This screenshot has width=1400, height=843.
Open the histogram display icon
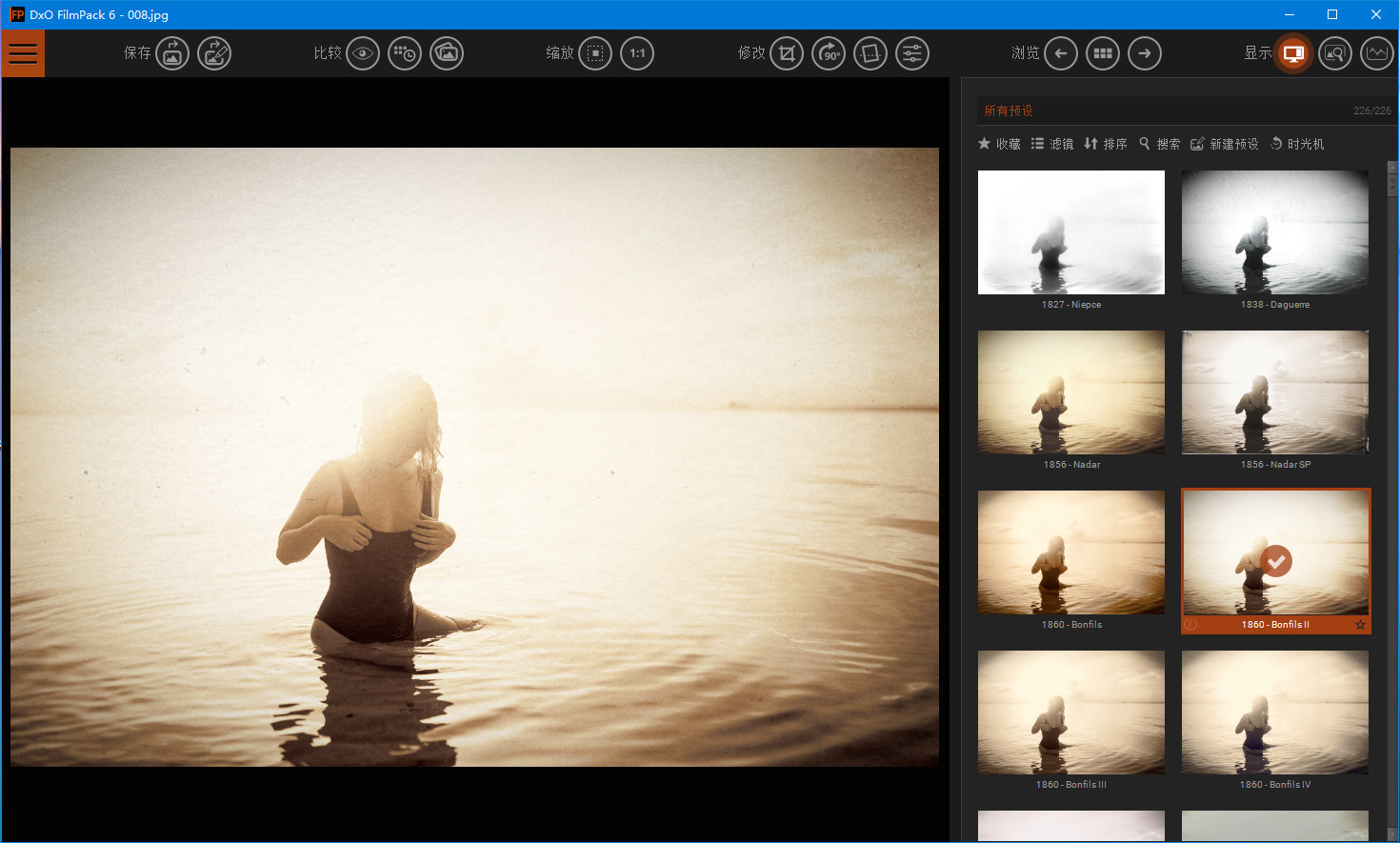(1376, 53)
